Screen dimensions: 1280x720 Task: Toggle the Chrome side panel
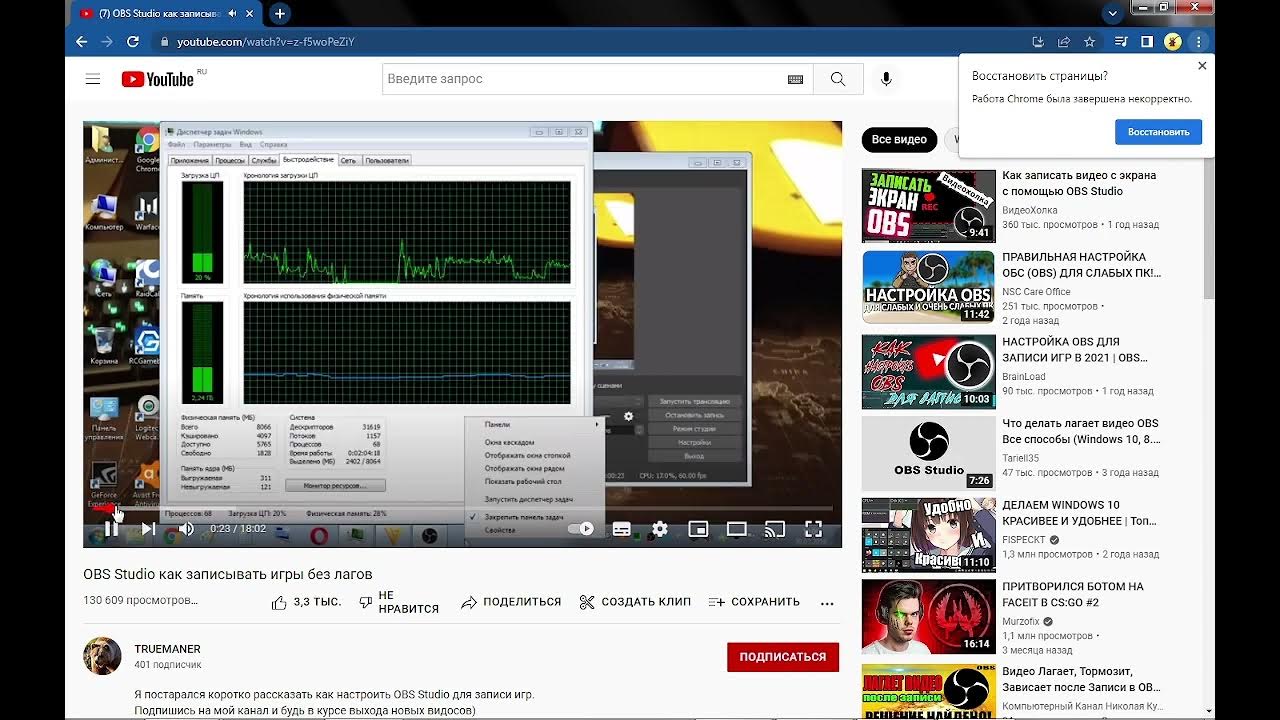1147,42
